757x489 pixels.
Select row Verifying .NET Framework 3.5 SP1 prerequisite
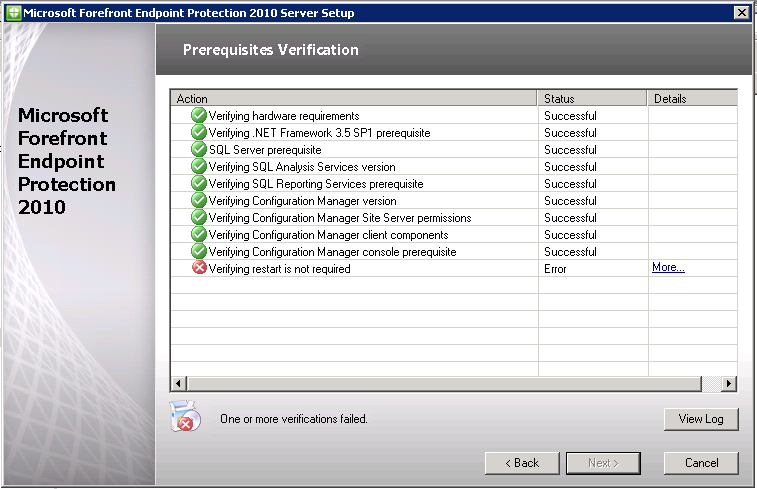click(x=454, y=132)
